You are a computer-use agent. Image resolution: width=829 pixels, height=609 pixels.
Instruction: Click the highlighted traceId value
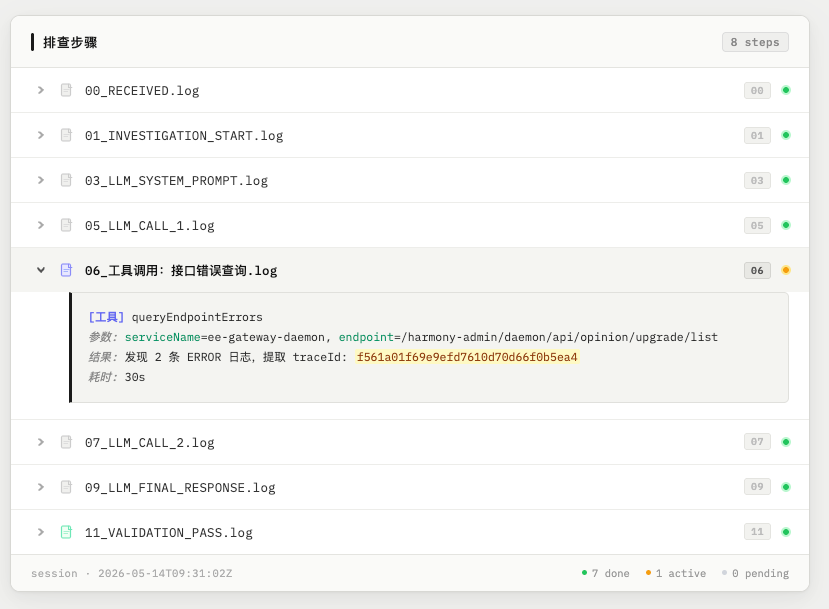tap(467, 357)
